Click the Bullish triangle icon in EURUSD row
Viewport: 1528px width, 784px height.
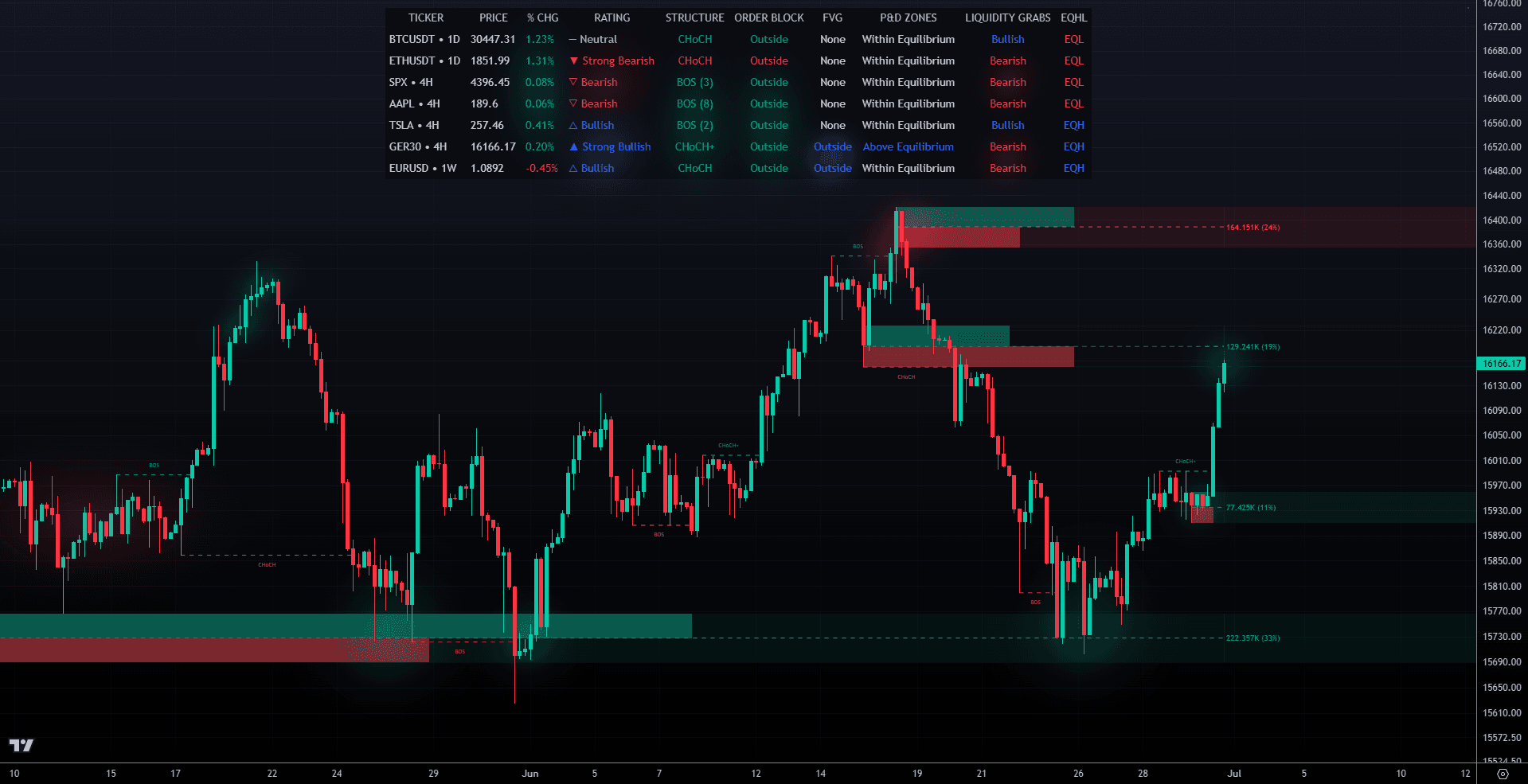click(573, 168)
